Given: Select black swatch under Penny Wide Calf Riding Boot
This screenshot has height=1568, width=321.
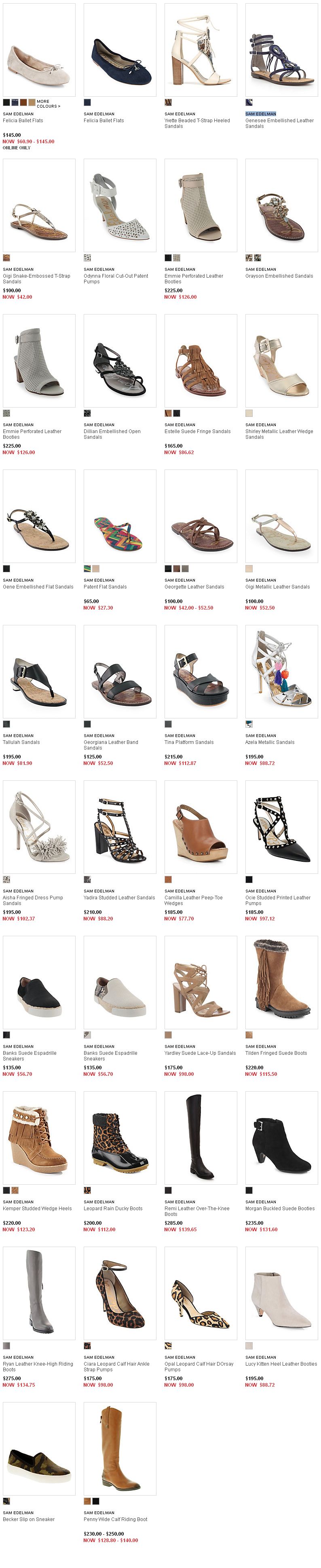Looking at the screenshot, I should pyautogui.click(x=95, y=1501).
